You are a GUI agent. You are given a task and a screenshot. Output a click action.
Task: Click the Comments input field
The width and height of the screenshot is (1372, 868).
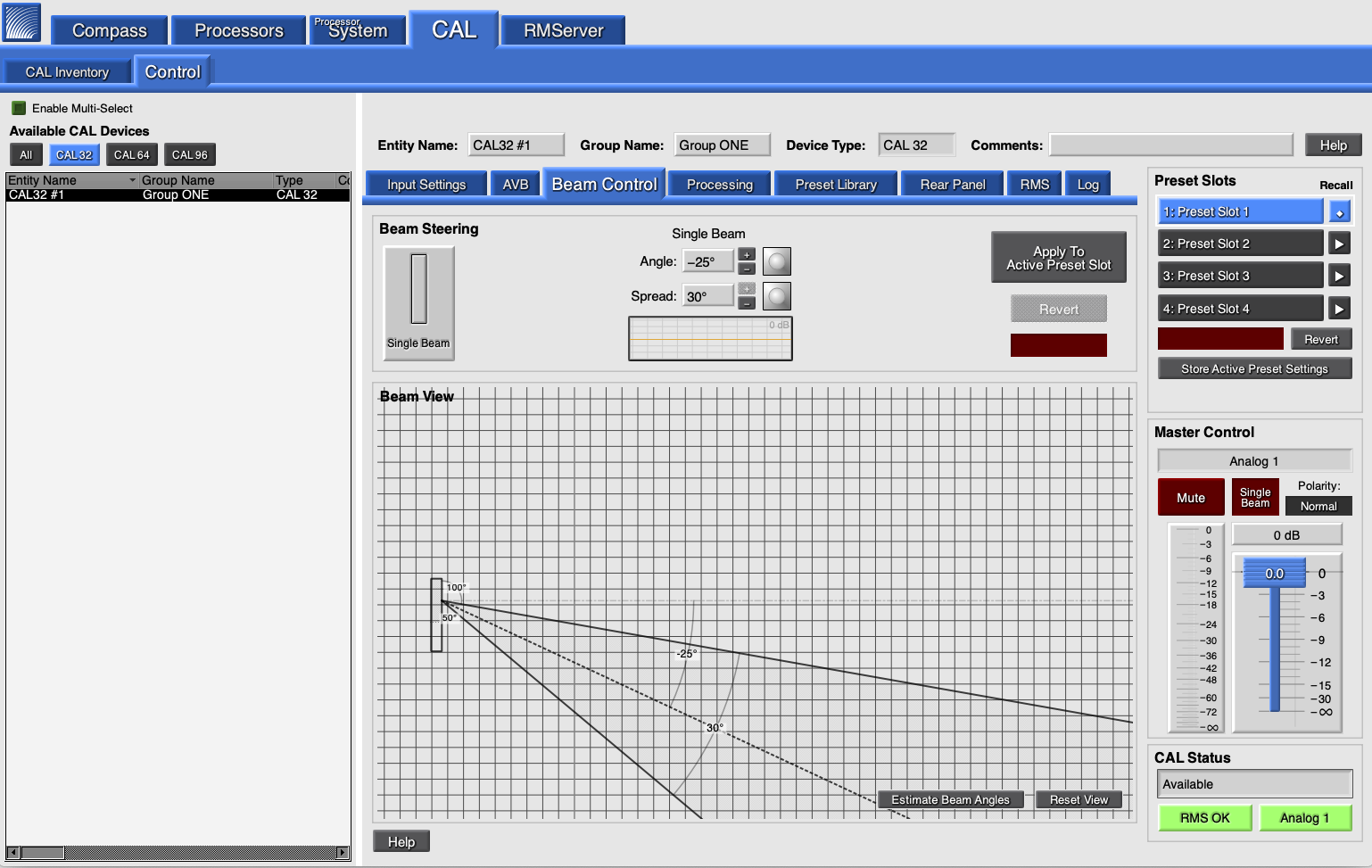1171,145
